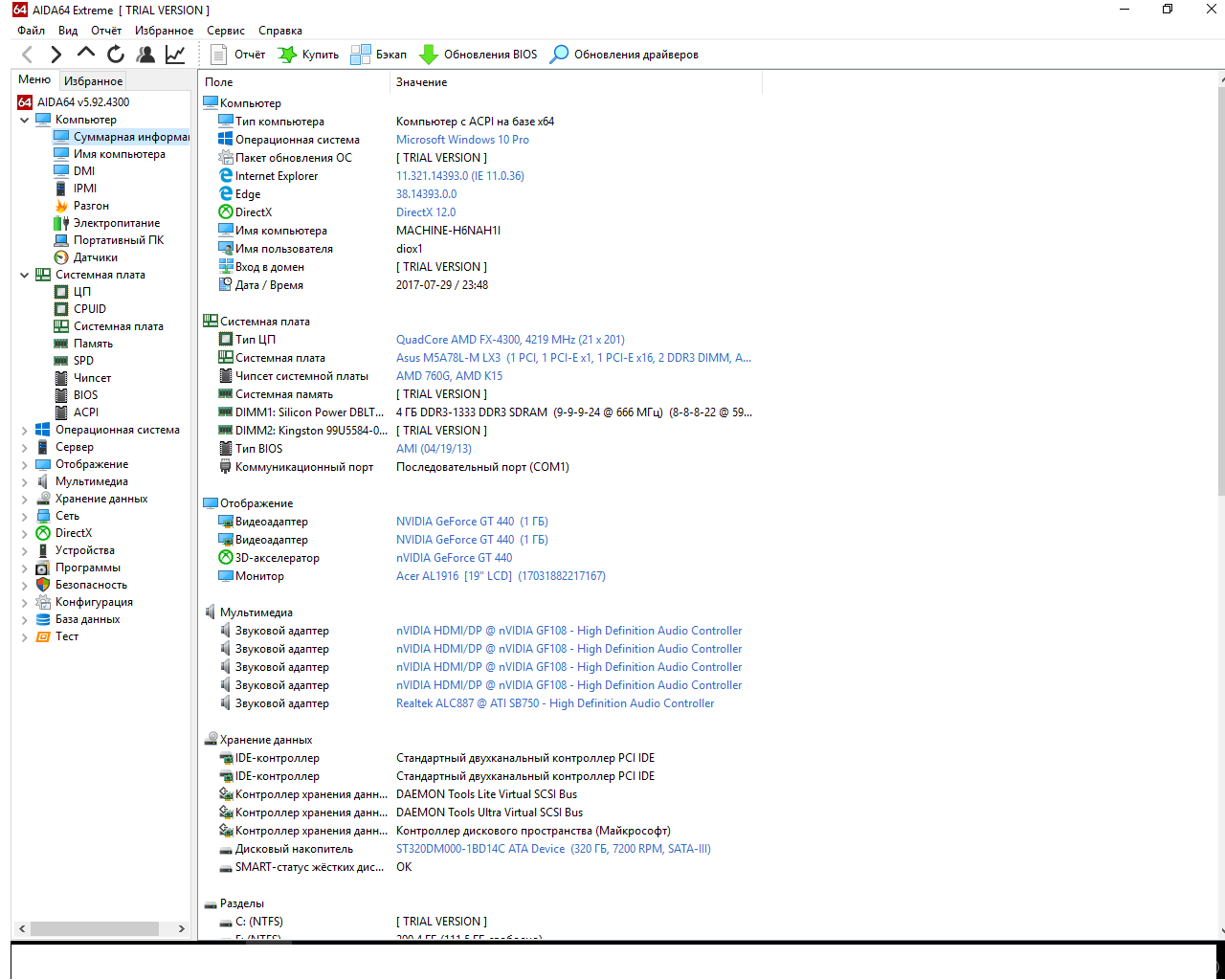The image size is (1225, 980).
Task: Click the sidebar horizontal scrollbar thumb
Action: [94, 928]
